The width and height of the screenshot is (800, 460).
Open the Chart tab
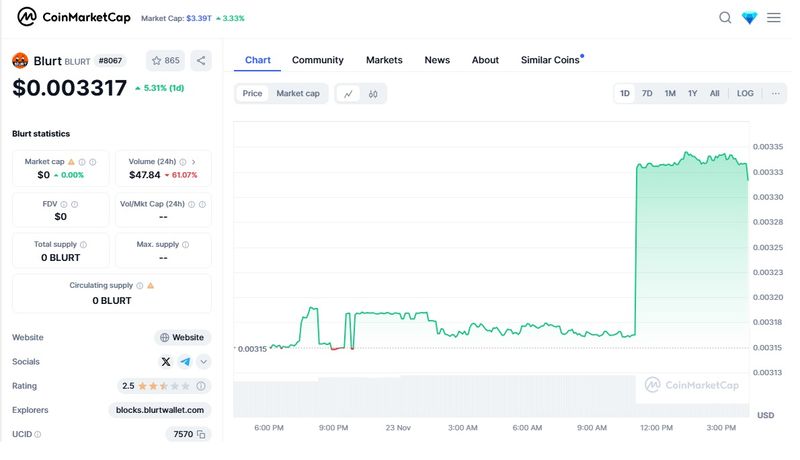[x=258, y=60]
